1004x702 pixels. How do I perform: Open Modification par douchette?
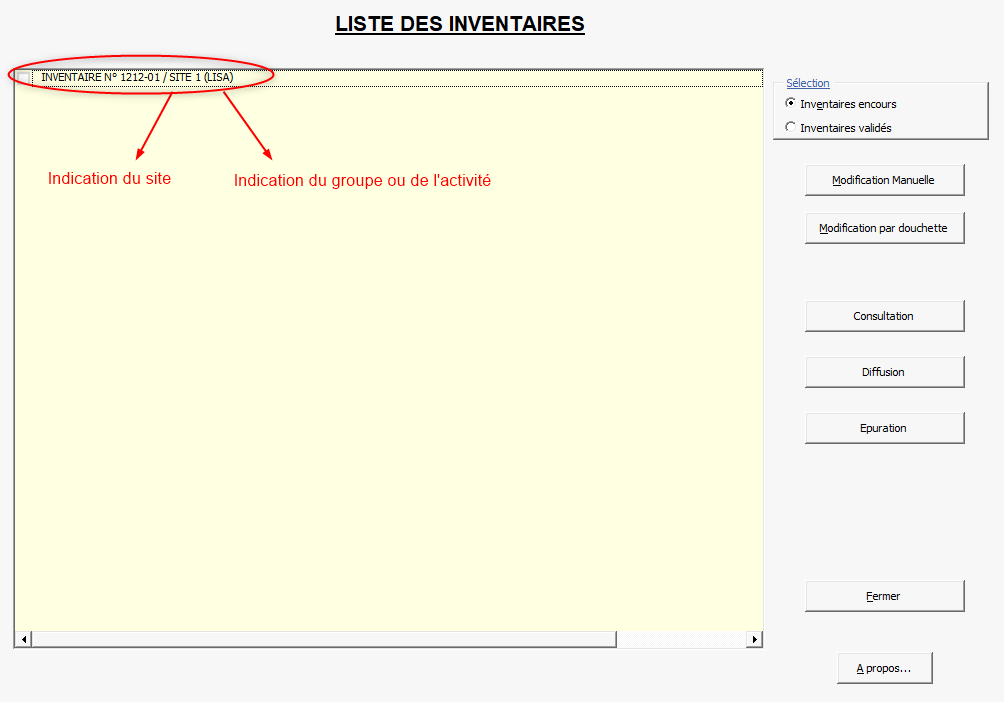[x=884, y=228]
